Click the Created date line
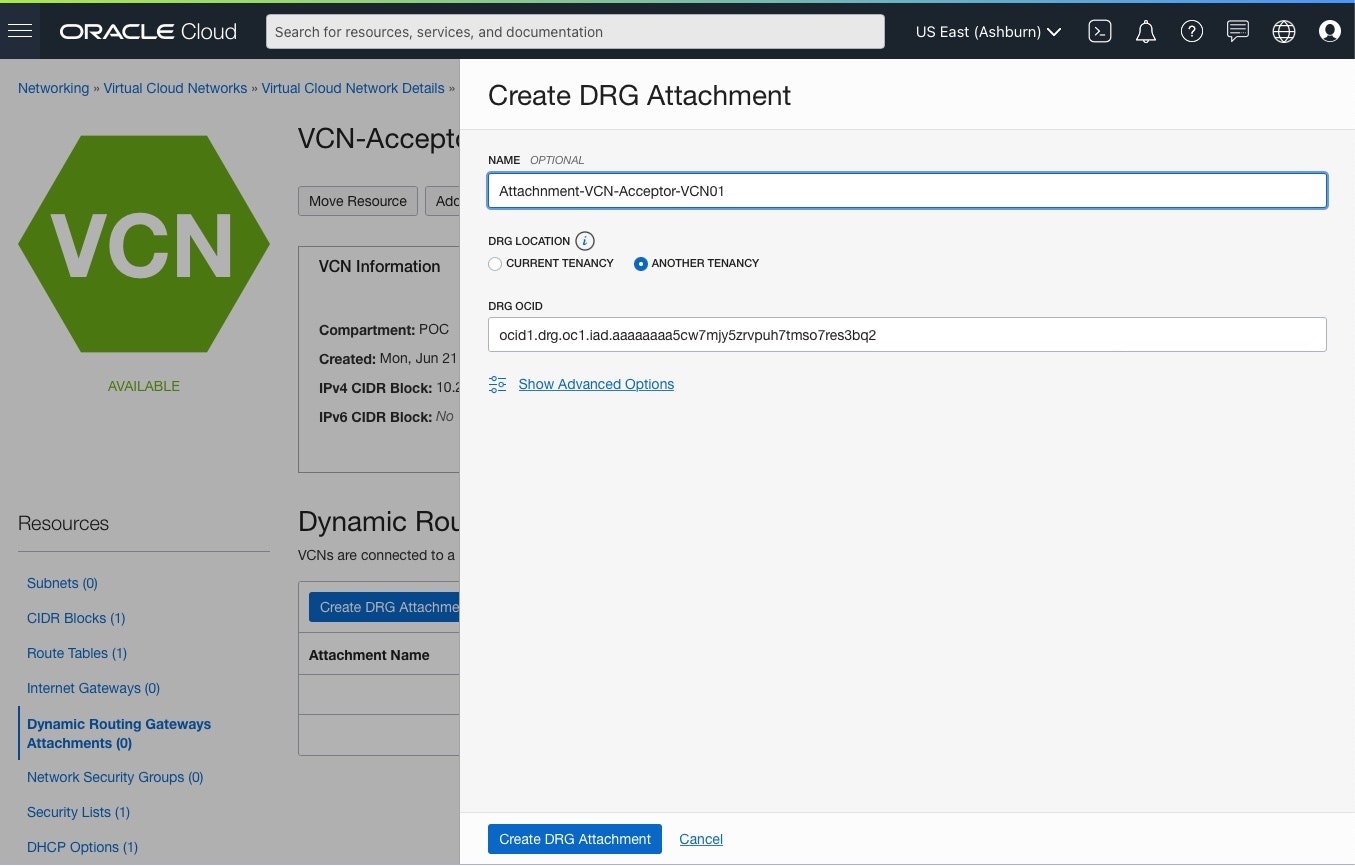Image resolution: width=1355 pixels, height=866 pixels. (x=389, y=358)
